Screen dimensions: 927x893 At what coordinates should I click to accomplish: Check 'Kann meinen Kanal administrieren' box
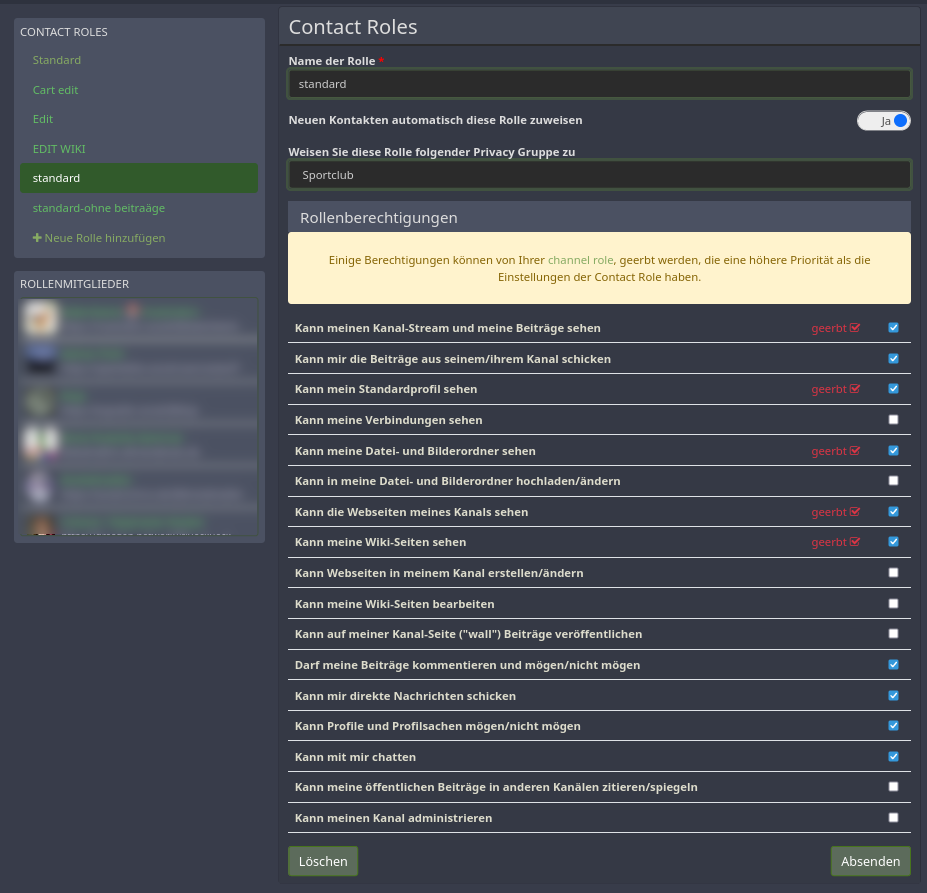click(x=893, y=818)
